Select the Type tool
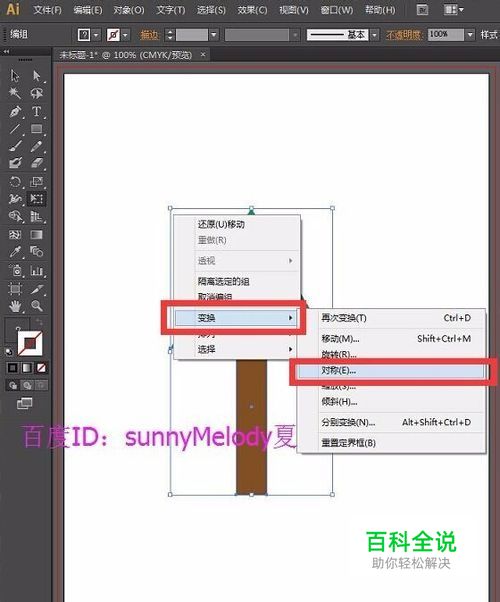 tap(36, 112)
